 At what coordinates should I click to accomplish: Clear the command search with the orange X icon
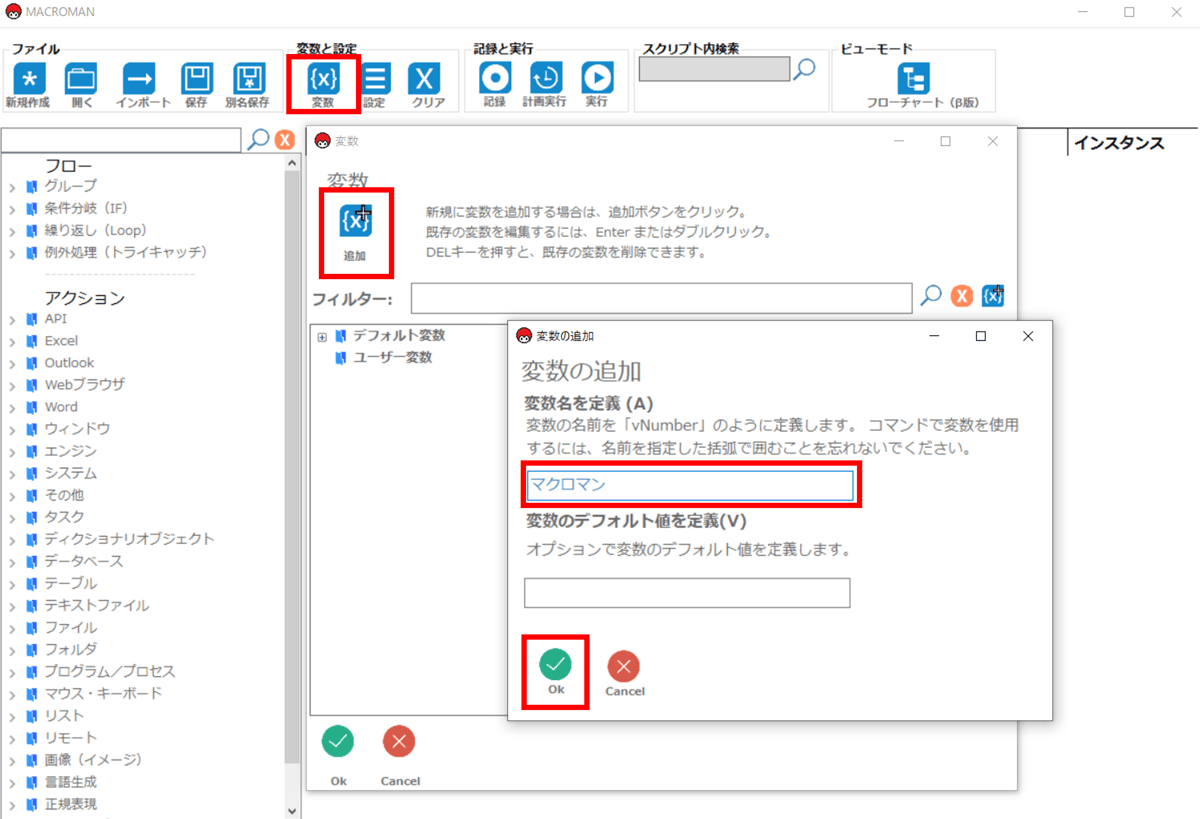[284, 140]
